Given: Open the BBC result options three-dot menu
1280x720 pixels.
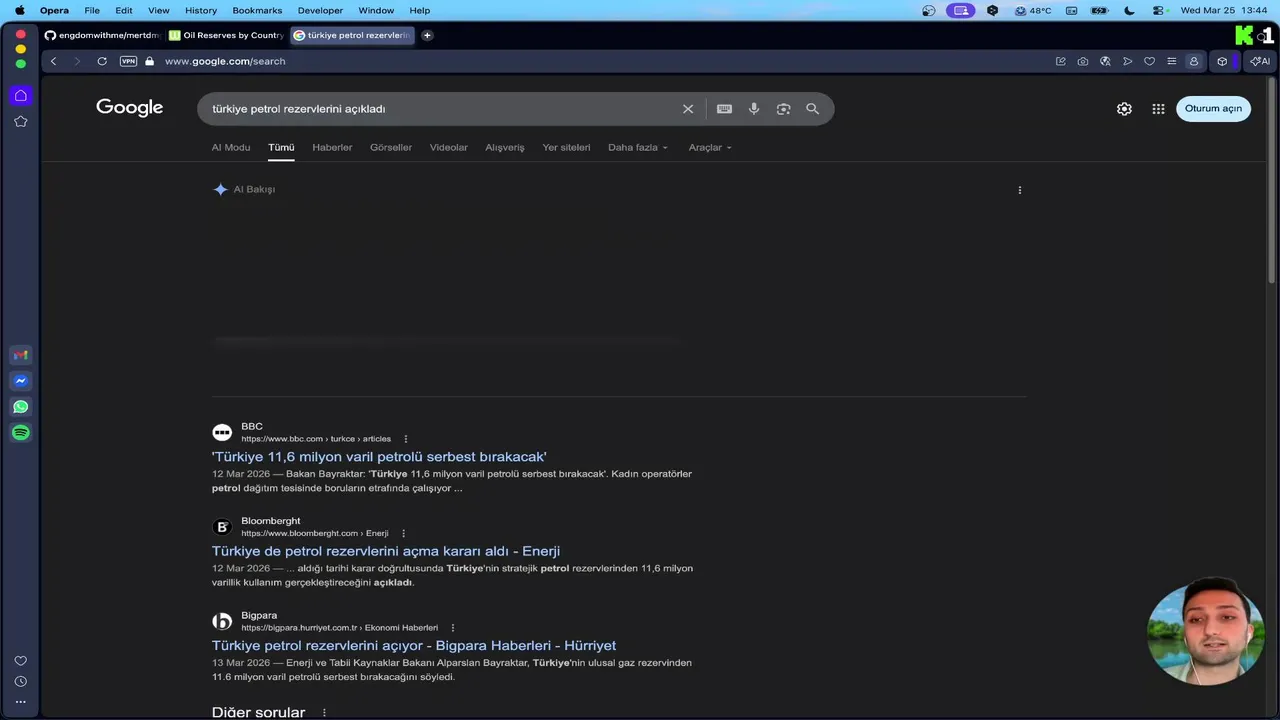Looking at the screenshot, I should click(x=406, y=439).
